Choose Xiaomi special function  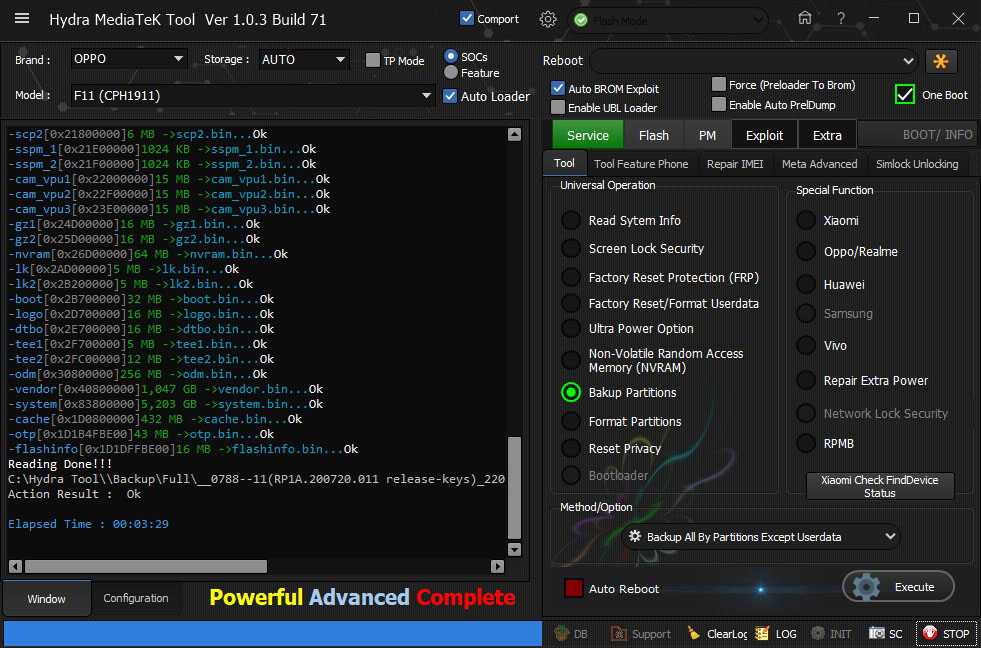pyautogui.click(x=806, y=220)
